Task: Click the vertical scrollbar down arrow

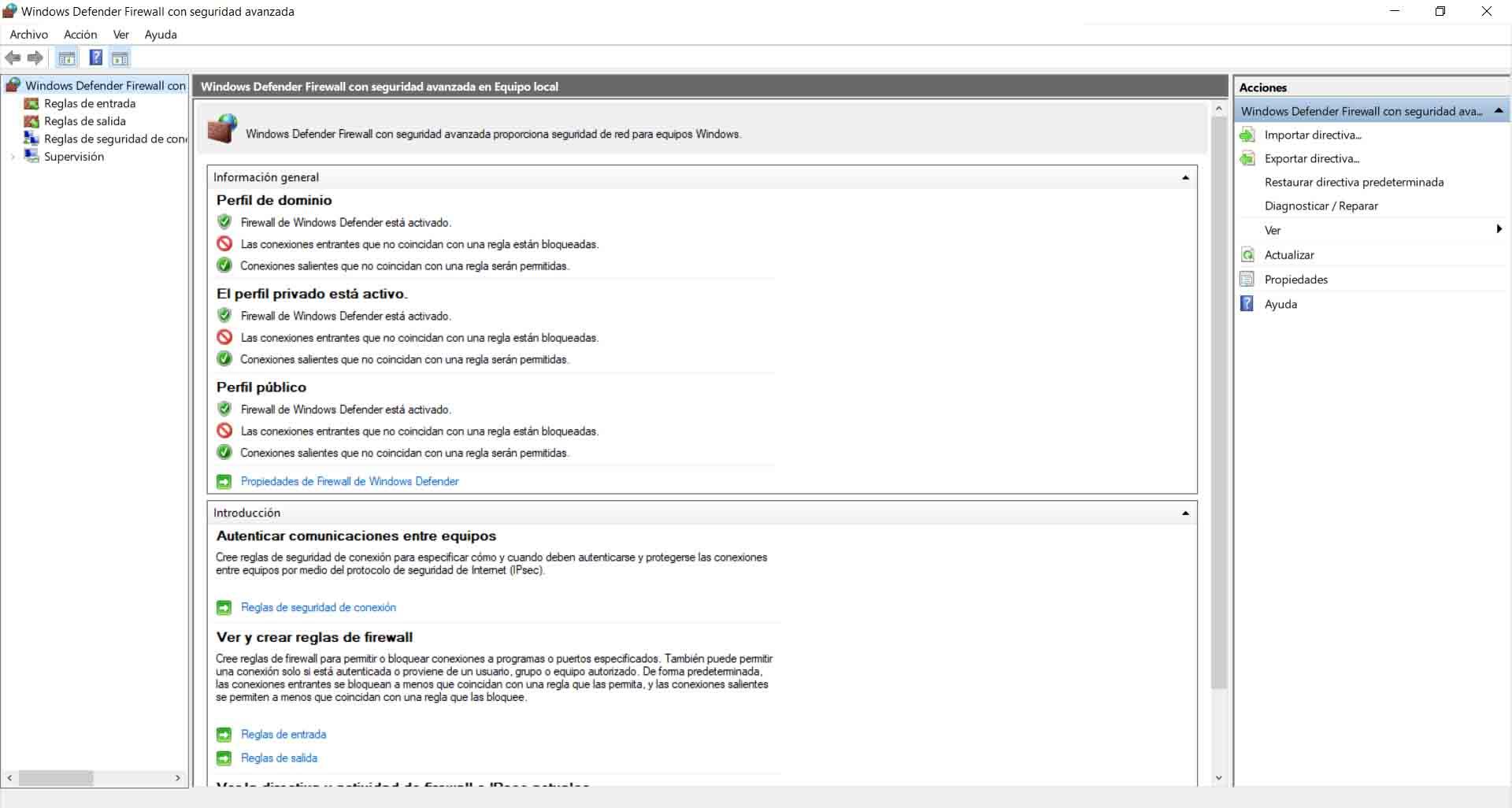Action: (x=1218, y=778)
